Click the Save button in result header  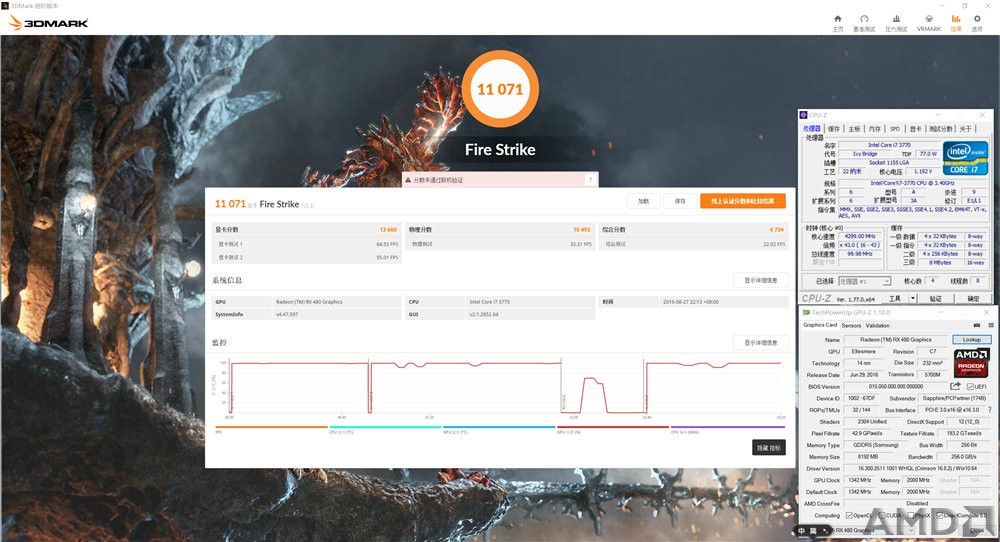point(680,201)
